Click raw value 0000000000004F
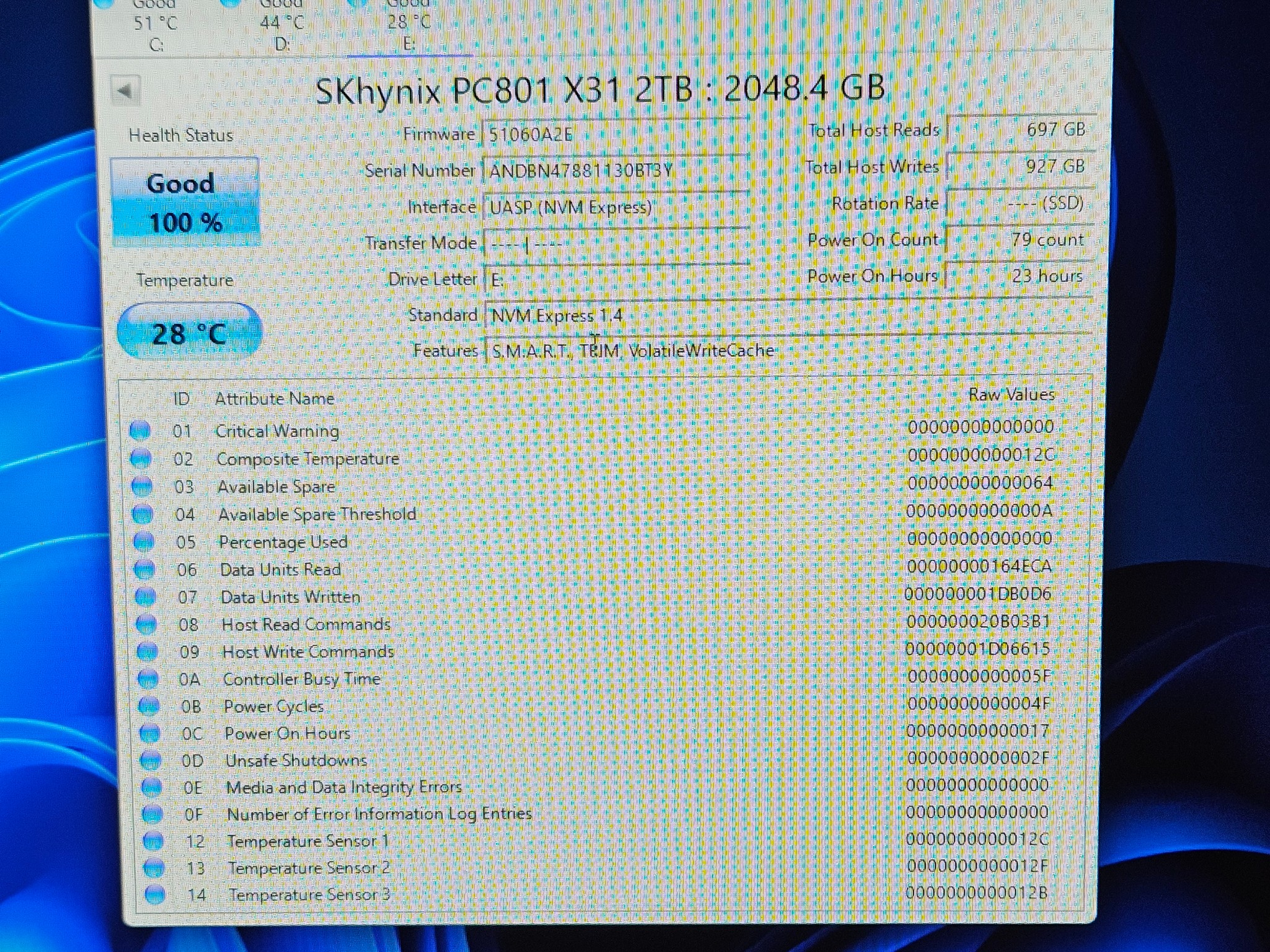This screenshot has height=952, width=1270. 978,703
